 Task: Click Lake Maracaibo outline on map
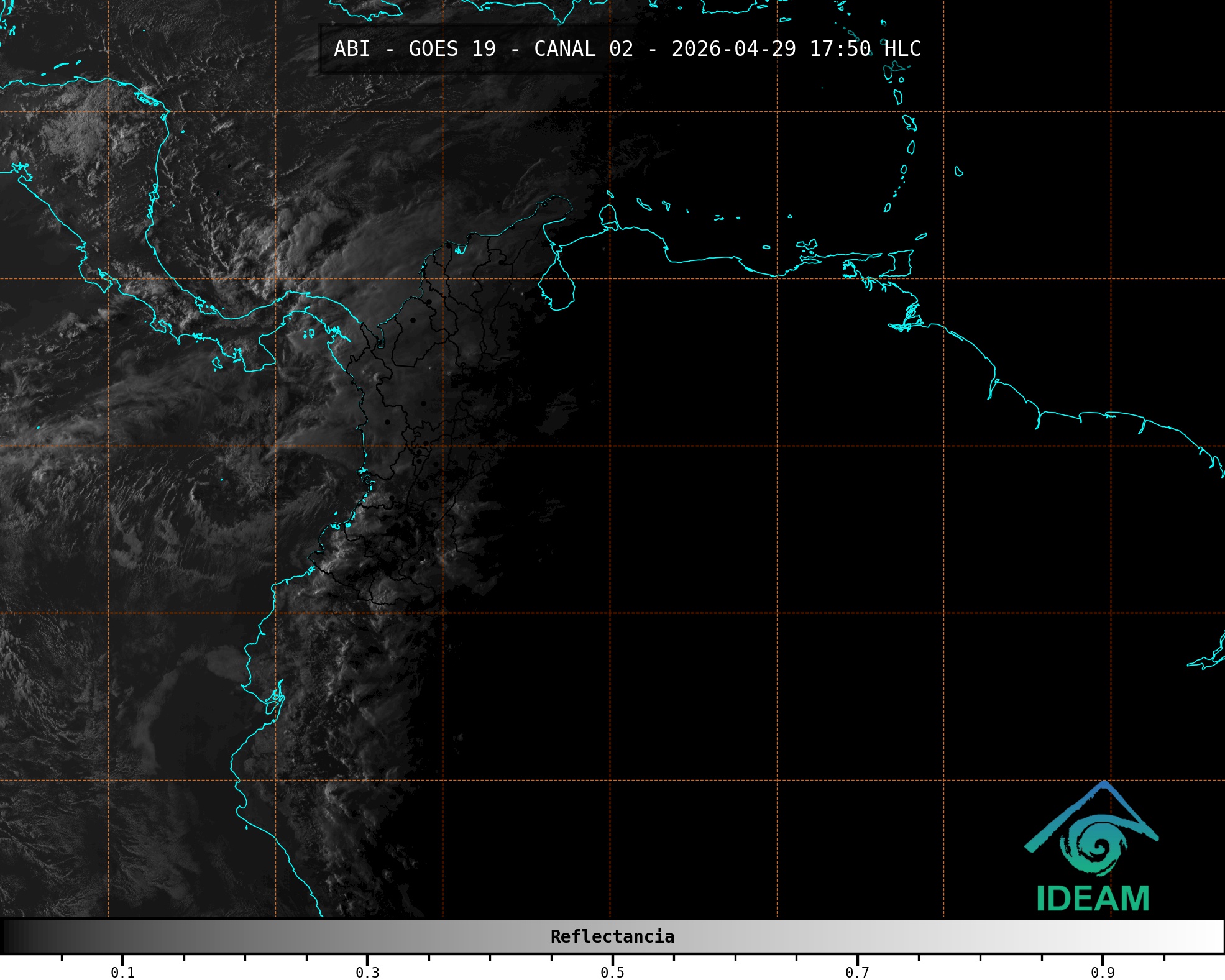(x=556, y=286)
